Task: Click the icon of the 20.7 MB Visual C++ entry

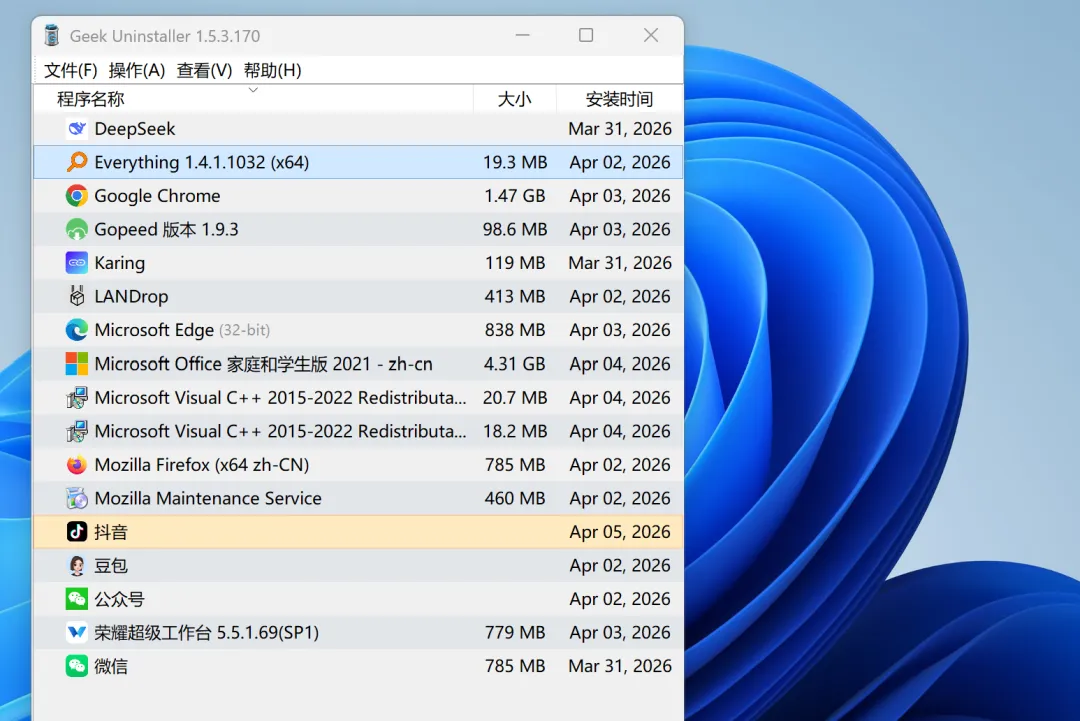Action: click(76, 397)
